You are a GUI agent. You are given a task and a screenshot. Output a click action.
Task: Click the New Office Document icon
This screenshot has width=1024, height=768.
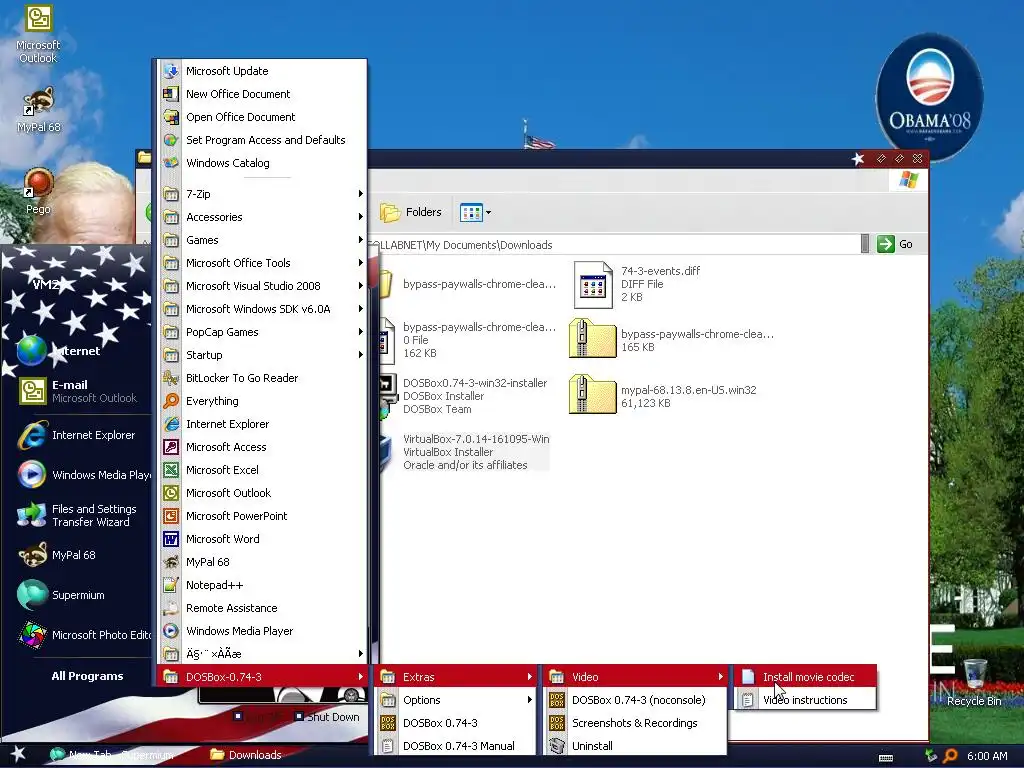point(171,94)
